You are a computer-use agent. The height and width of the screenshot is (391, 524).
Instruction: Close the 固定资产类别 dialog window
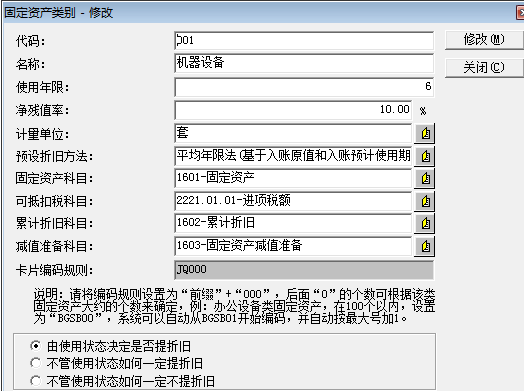(520, 13)
